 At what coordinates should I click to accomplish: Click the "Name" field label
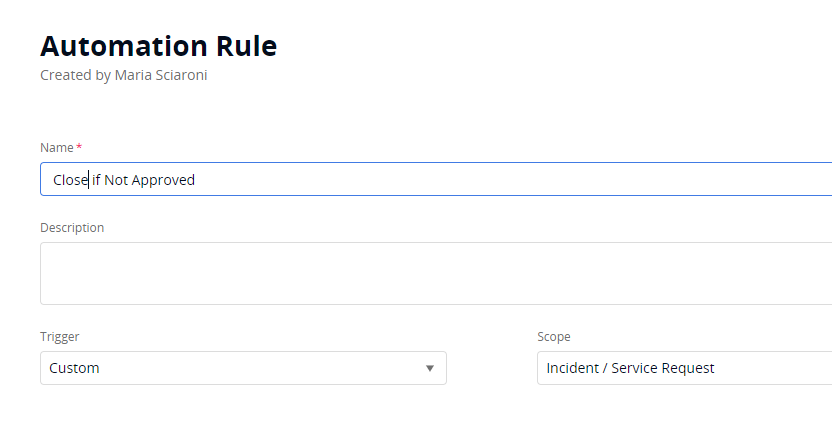(57, 147)
